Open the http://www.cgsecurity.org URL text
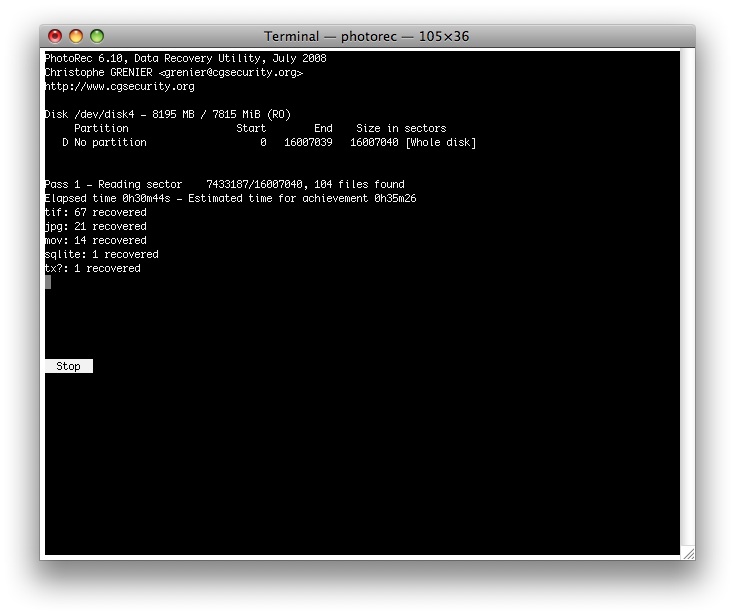This screenshot has height=615, width=735. click(119, 86)
